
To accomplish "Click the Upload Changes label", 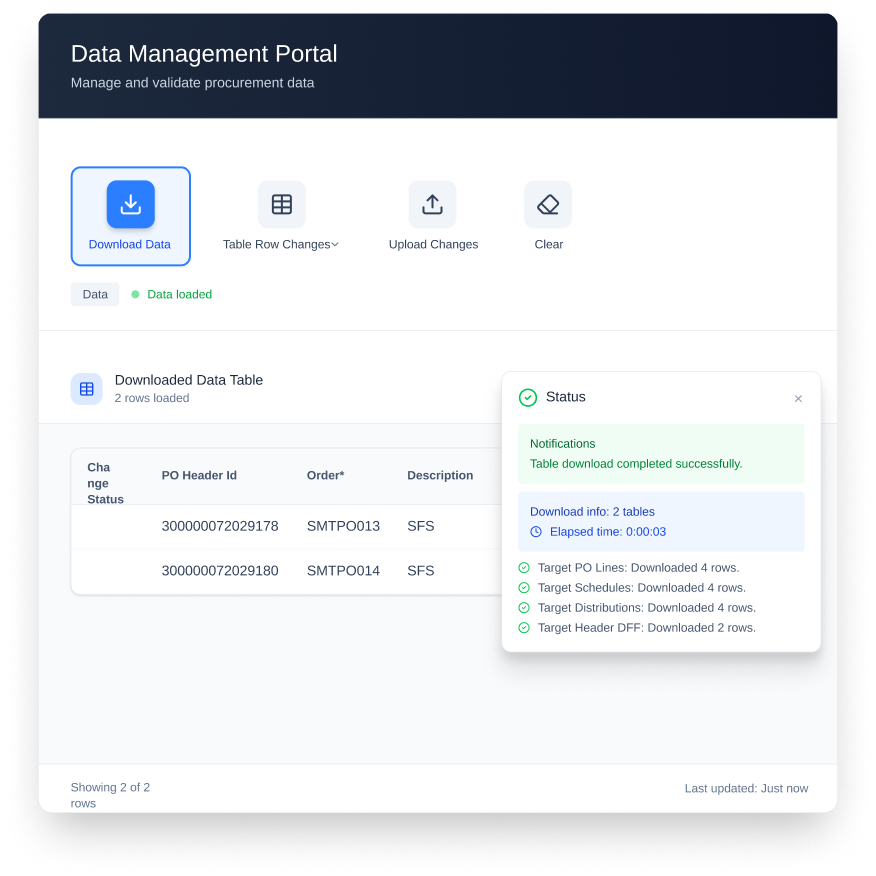I will (433, 245).
